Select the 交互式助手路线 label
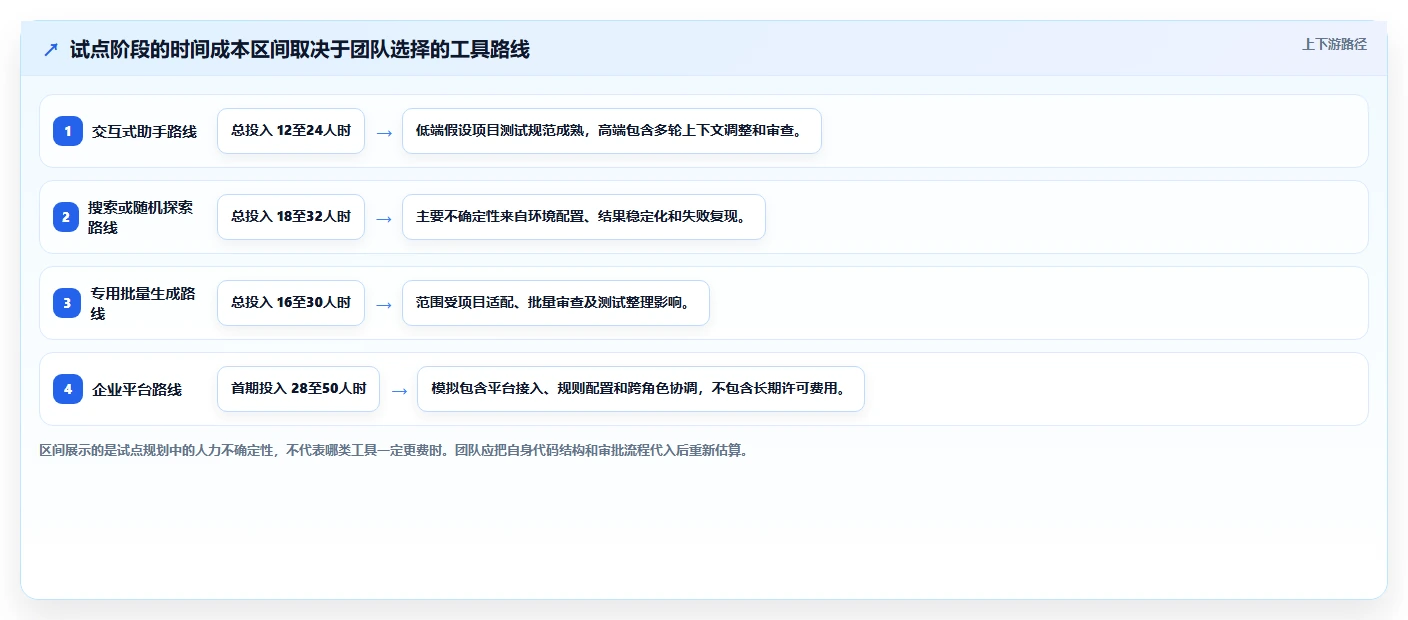 [145, 131]
